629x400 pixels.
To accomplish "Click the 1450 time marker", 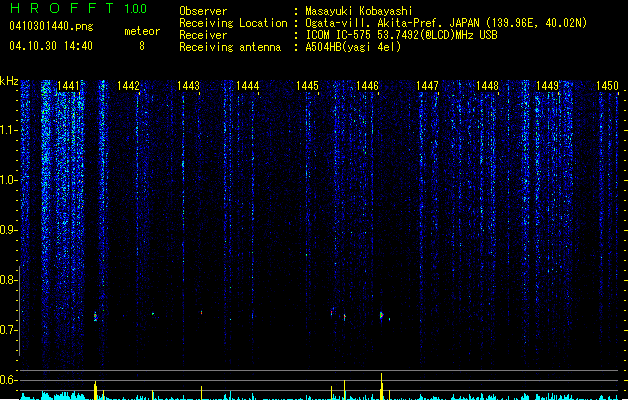I will pyautogui.click(x=607, y=86).
